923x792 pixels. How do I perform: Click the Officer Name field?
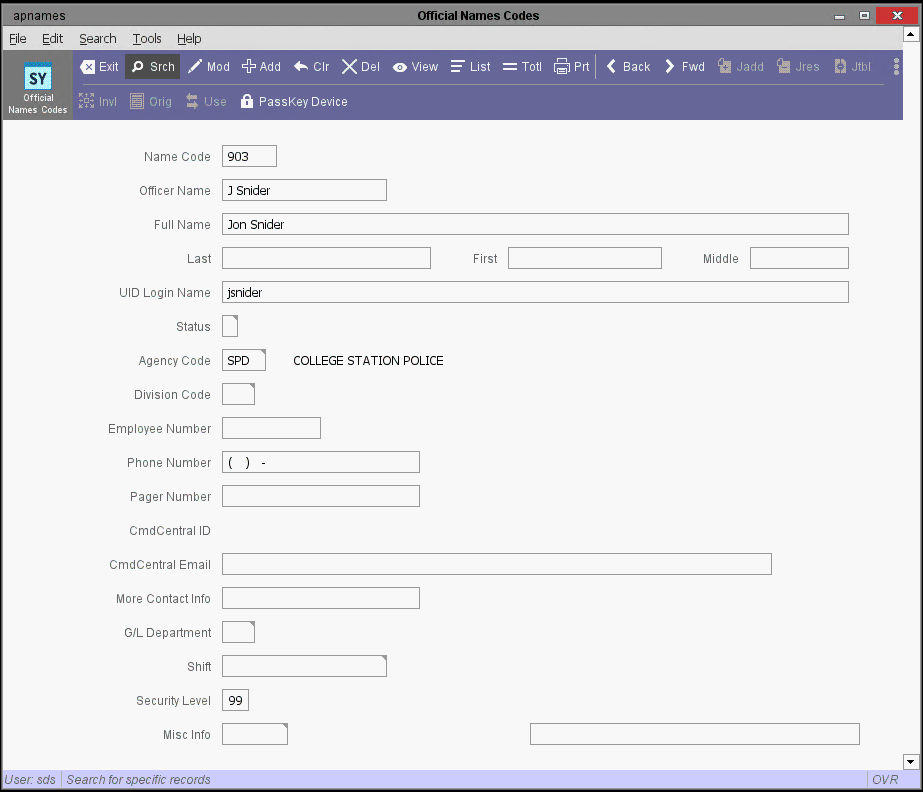[x=304, y=190]
